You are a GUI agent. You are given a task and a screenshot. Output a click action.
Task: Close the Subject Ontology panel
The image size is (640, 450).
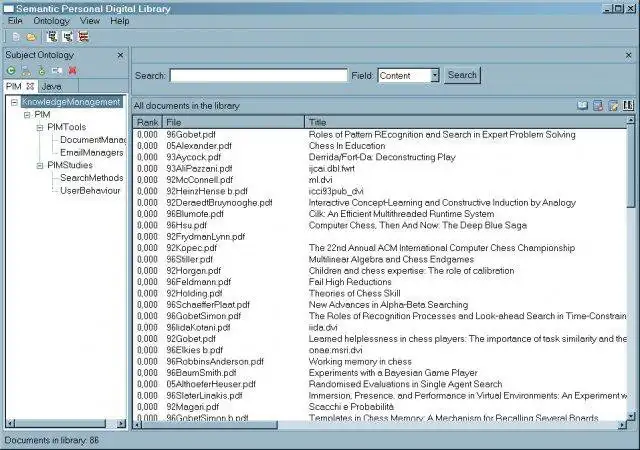[x=120, y=55]
